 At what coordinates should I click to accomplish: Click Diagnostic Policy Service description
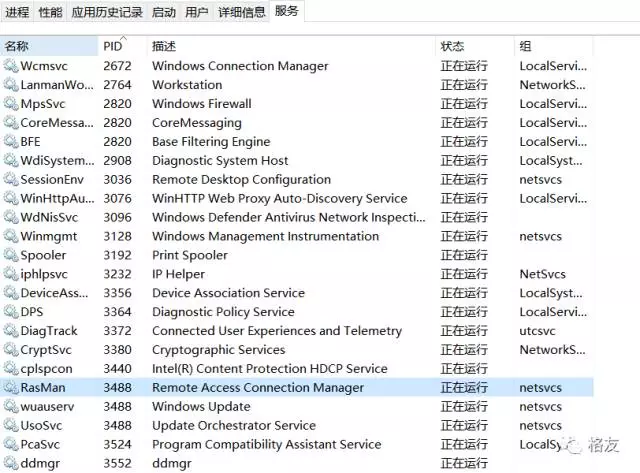click(223, 312)
